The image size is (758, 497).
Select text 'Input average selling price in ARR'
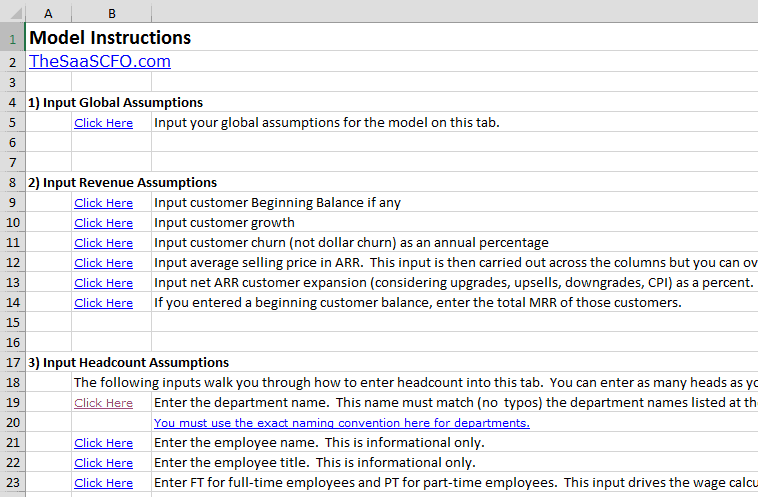coord(257,263)
